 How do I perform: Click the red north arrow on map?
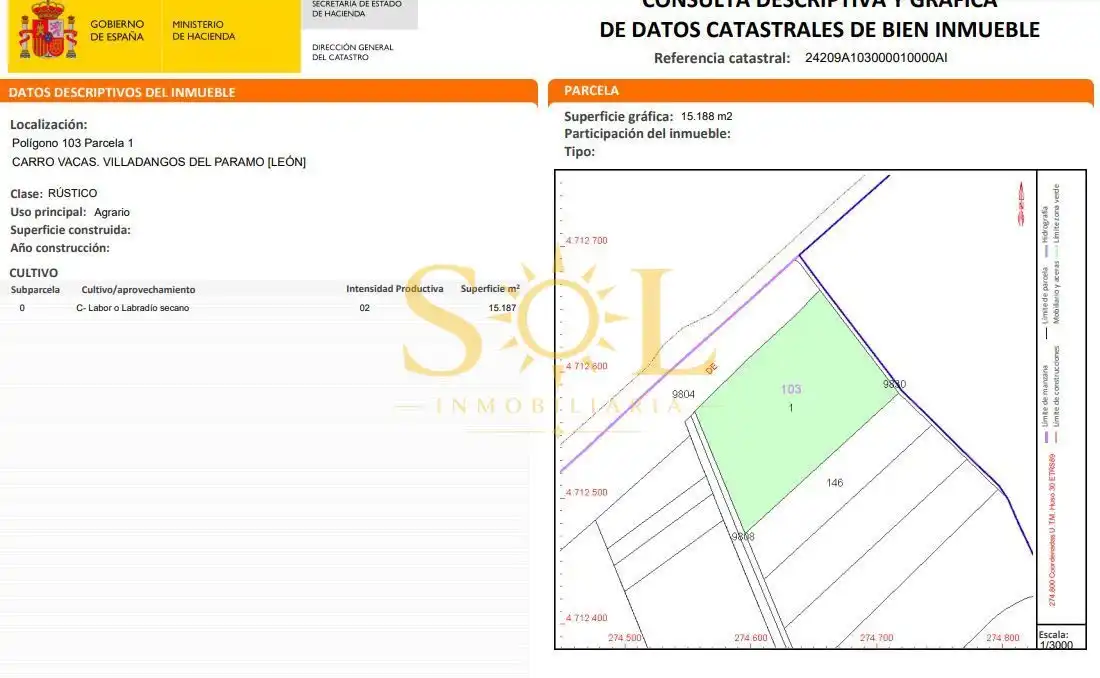coord(1021,204)
